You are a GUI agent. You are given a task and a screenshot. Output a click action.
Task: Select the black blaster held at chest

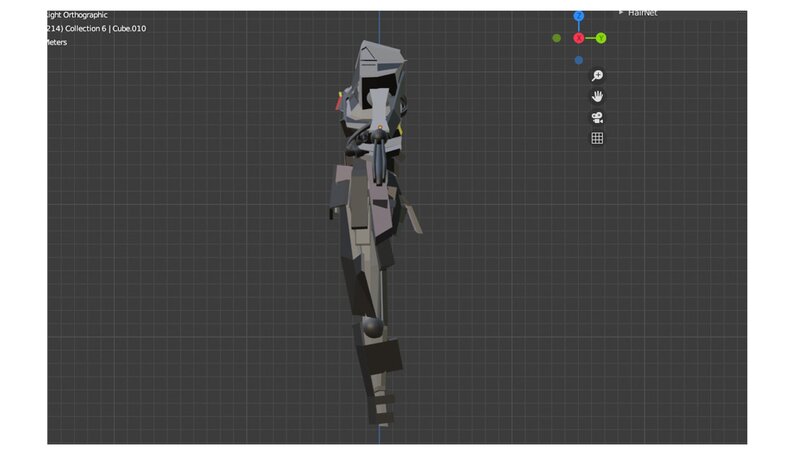(x=379, y=152)
